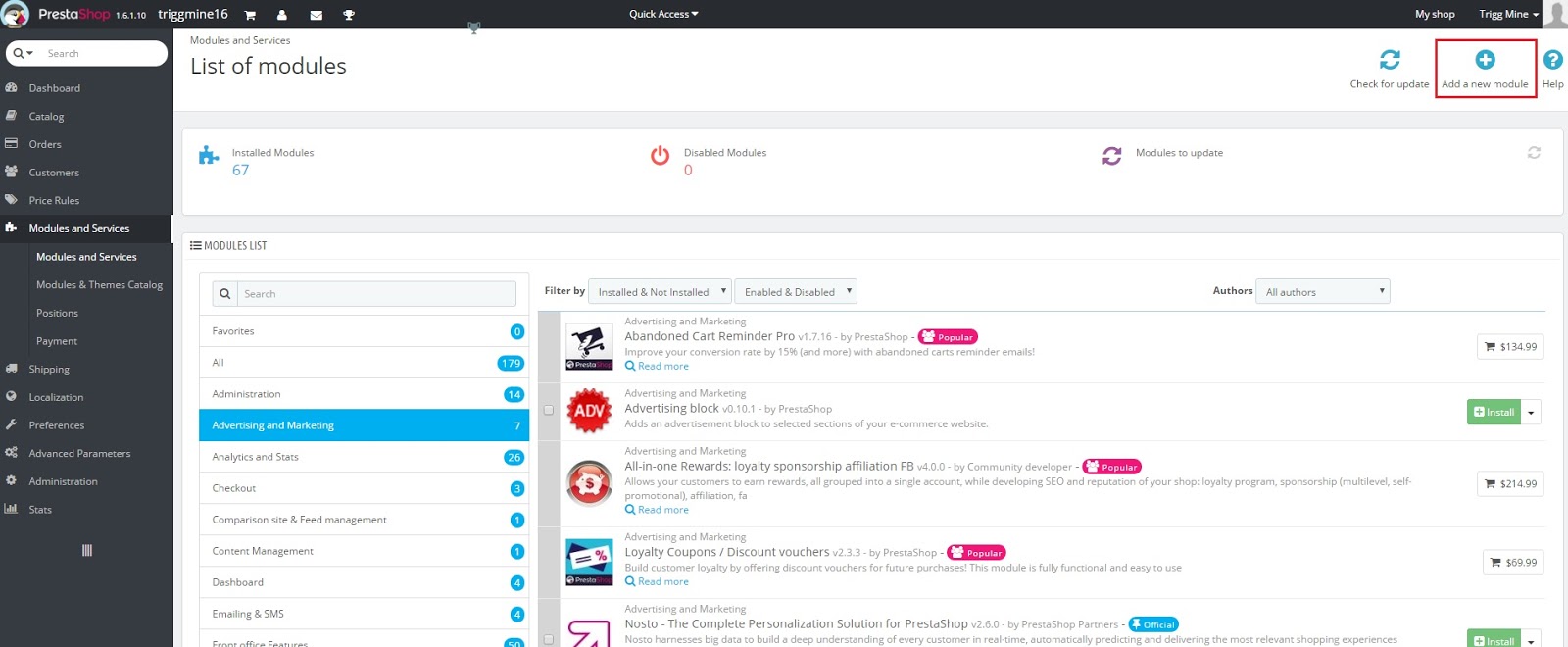The width and height of the screenshot is (1568, 647).
Task: Open My shop link
Action: [x=1435, y=14]
